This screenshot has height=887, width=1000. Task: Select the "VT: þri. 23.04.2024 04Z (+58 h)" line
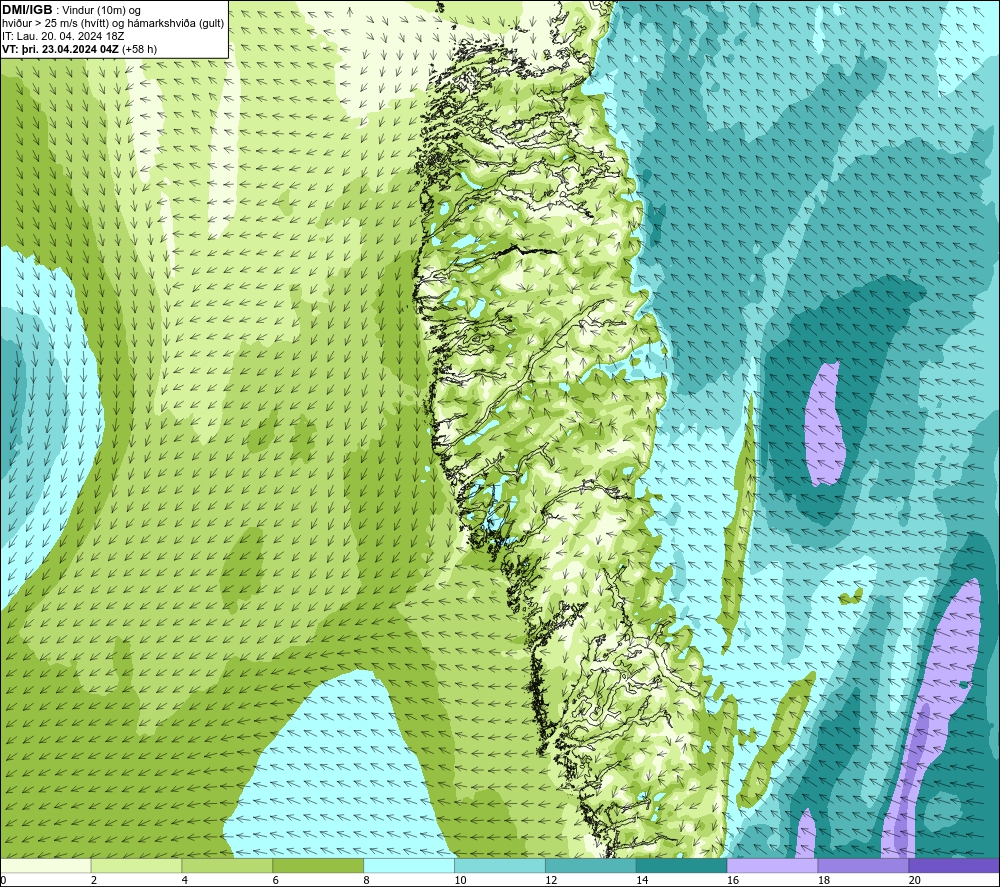click(x=80, y=48)
